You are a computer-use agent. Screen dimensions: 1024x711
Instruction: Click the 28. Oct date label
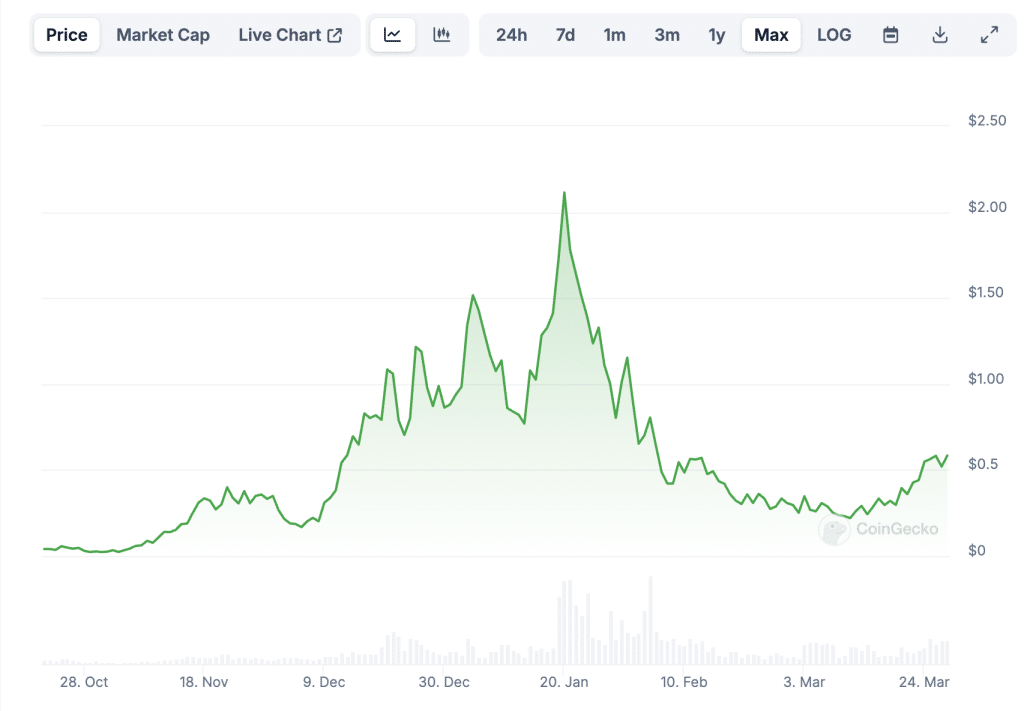pos(84,682)
